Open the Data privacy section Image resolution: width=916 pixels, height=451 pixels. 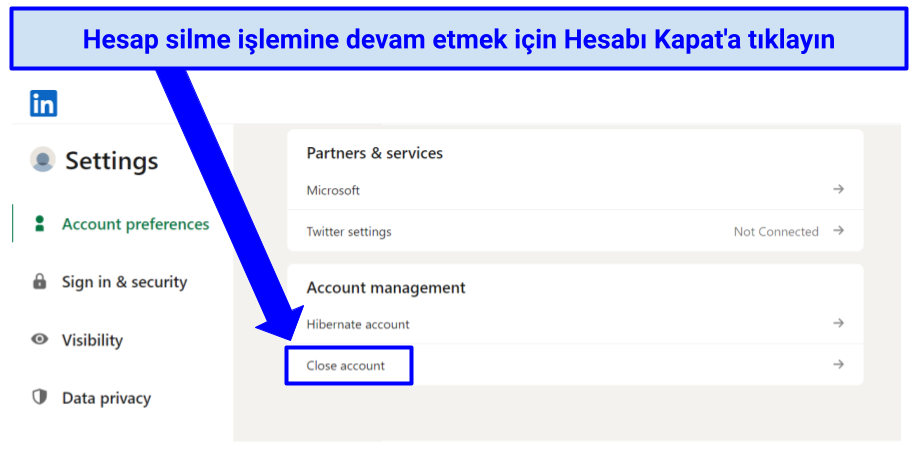pyautogui.click(x=106, y=398)
